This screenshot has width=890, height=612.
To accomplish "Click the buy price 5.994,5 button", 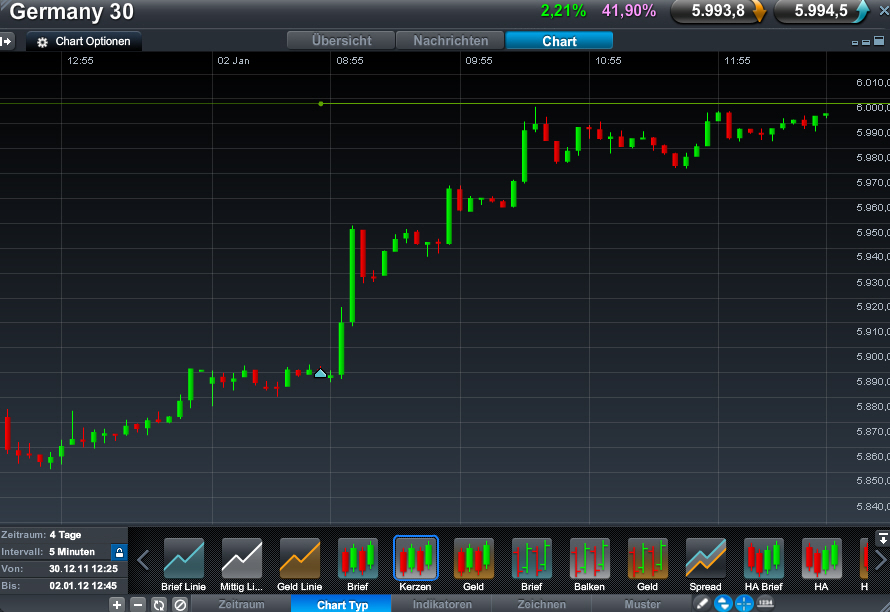I will click(821, 11).
